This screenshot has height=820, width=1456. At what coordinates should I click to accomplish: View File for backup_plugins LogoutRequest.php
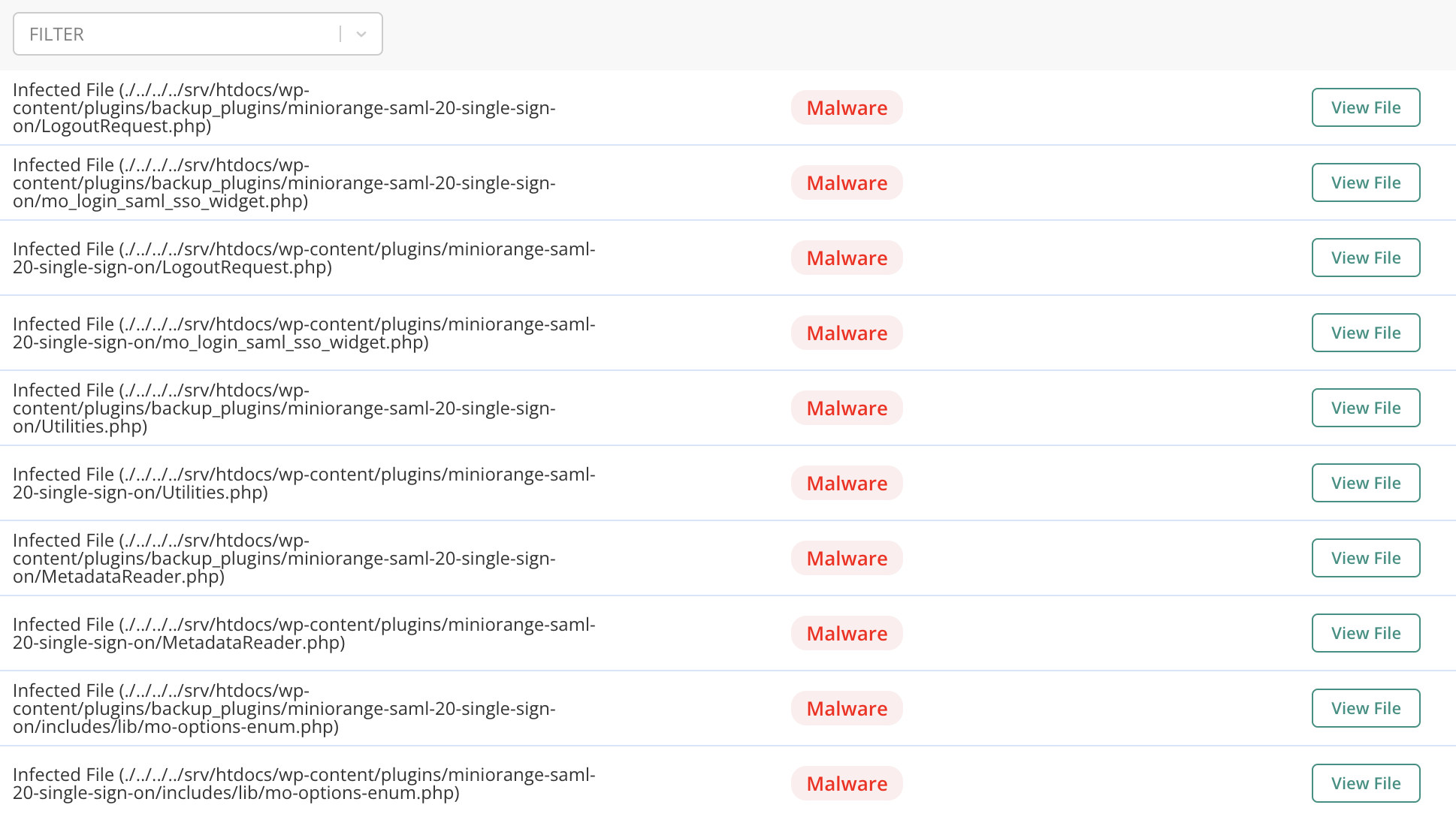[x=1365, y=108]
